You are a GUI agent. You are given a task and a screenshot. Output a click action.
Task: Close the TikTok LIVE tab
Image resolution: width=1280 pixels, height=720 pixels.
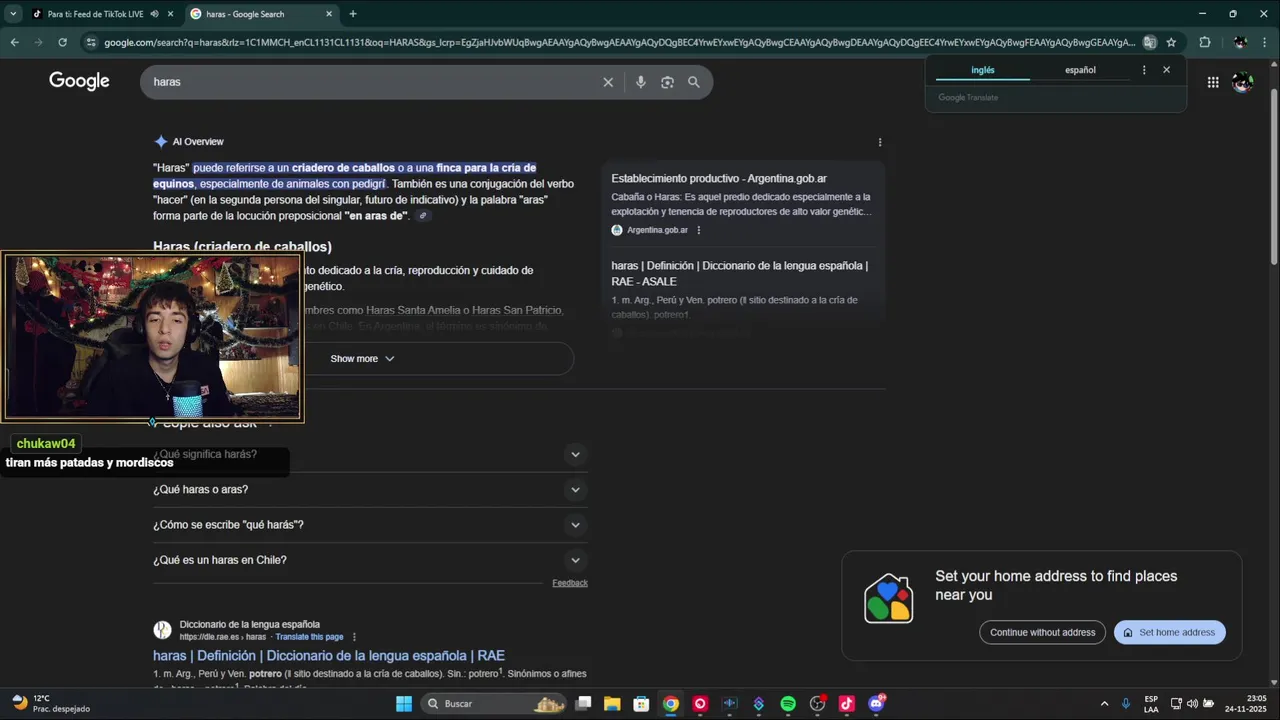point(171,14)
